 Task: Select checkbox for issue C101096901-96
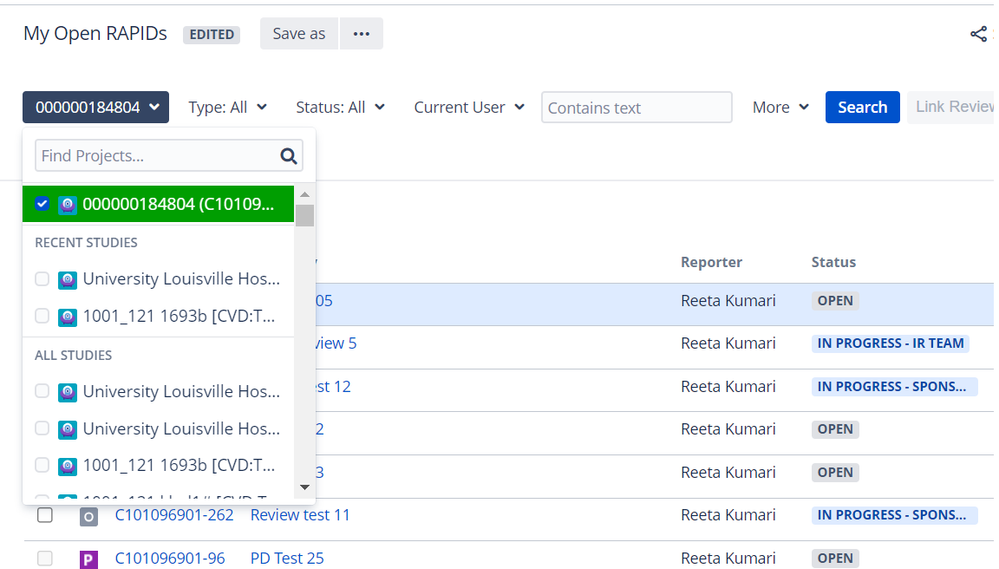coord(45,558)
